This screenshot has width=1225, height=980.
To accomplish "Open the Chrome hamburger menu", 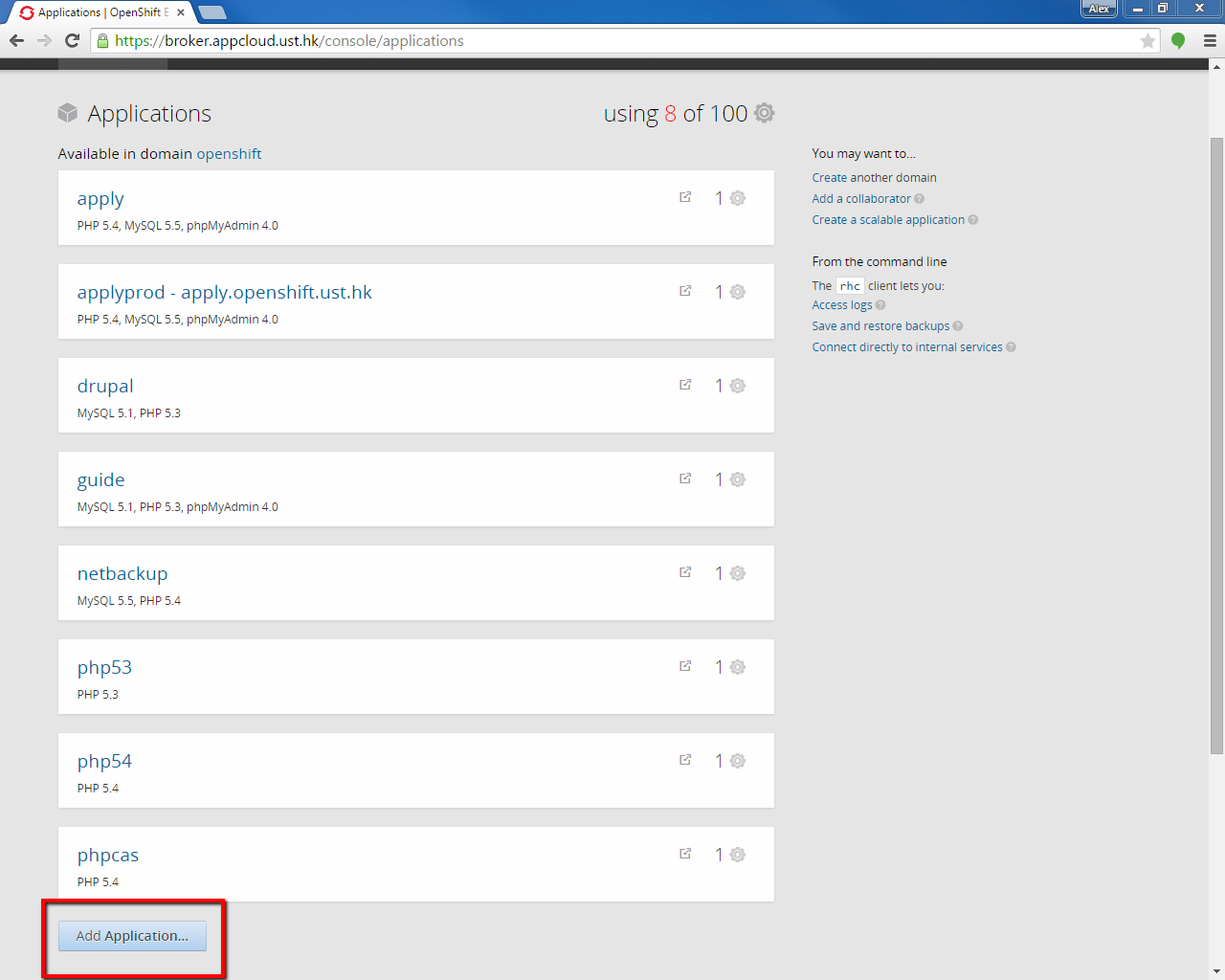I will click(x=1210, y=41).
